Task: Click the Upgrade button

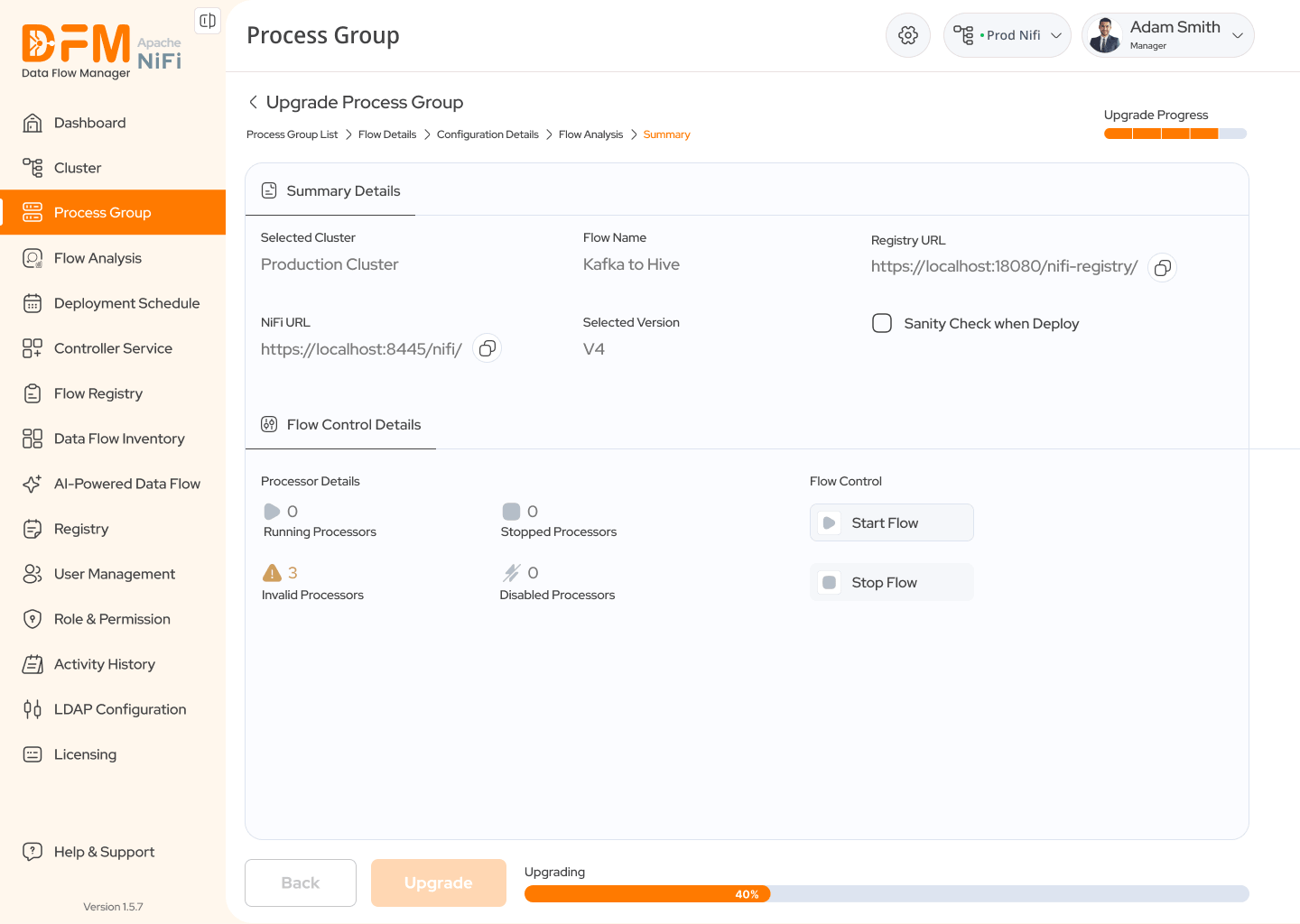Action: click(x=439, y=882)
